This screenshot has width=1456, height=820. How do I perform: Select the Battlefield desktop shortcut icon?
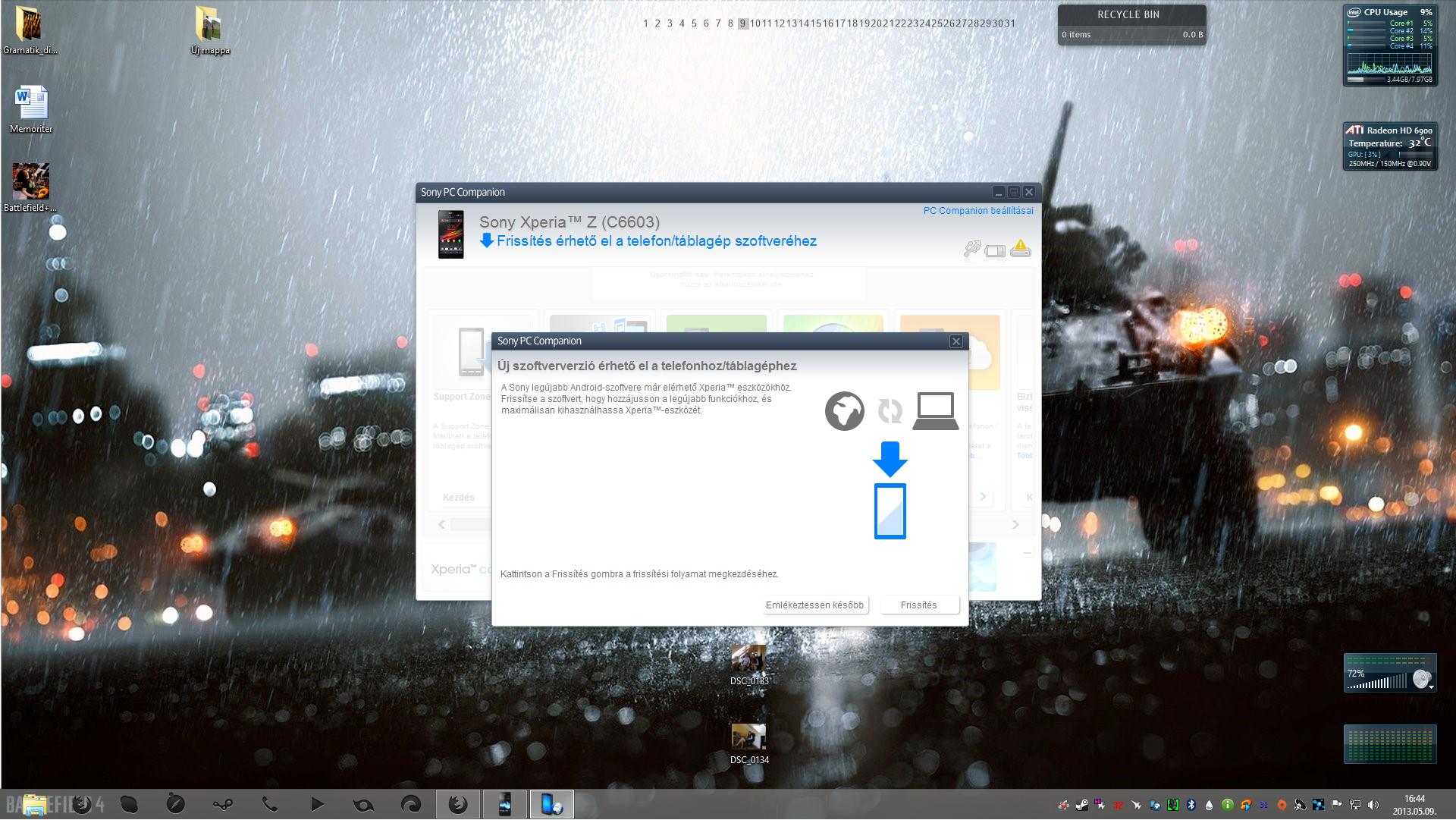(30, 187)
